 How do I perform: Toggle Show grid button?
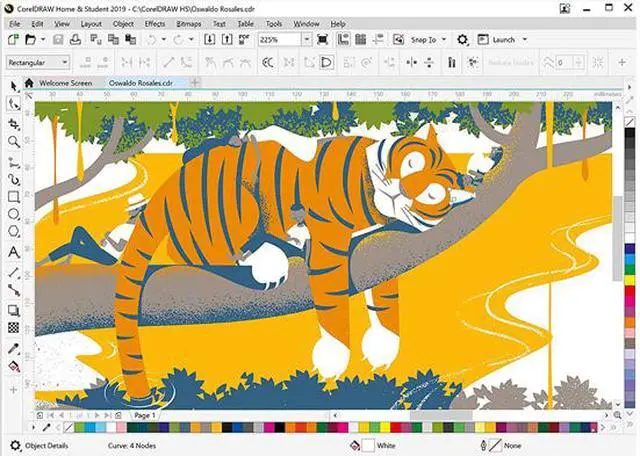pyautogui.click(x=360, y=40)
